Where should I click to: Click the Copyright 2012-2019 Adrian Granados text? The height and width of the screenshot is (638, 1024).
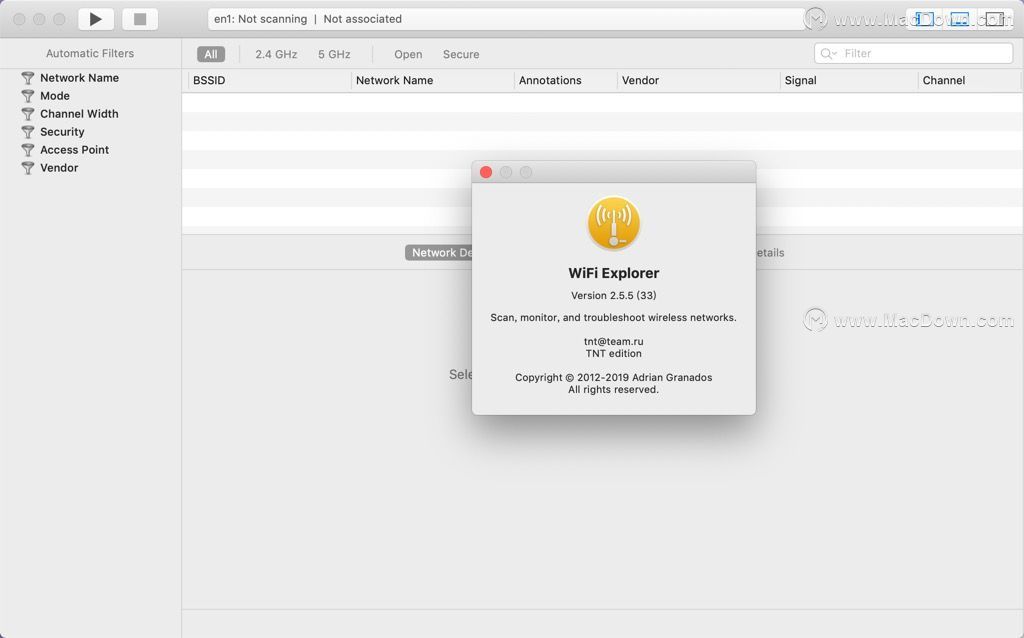point(613,377)
